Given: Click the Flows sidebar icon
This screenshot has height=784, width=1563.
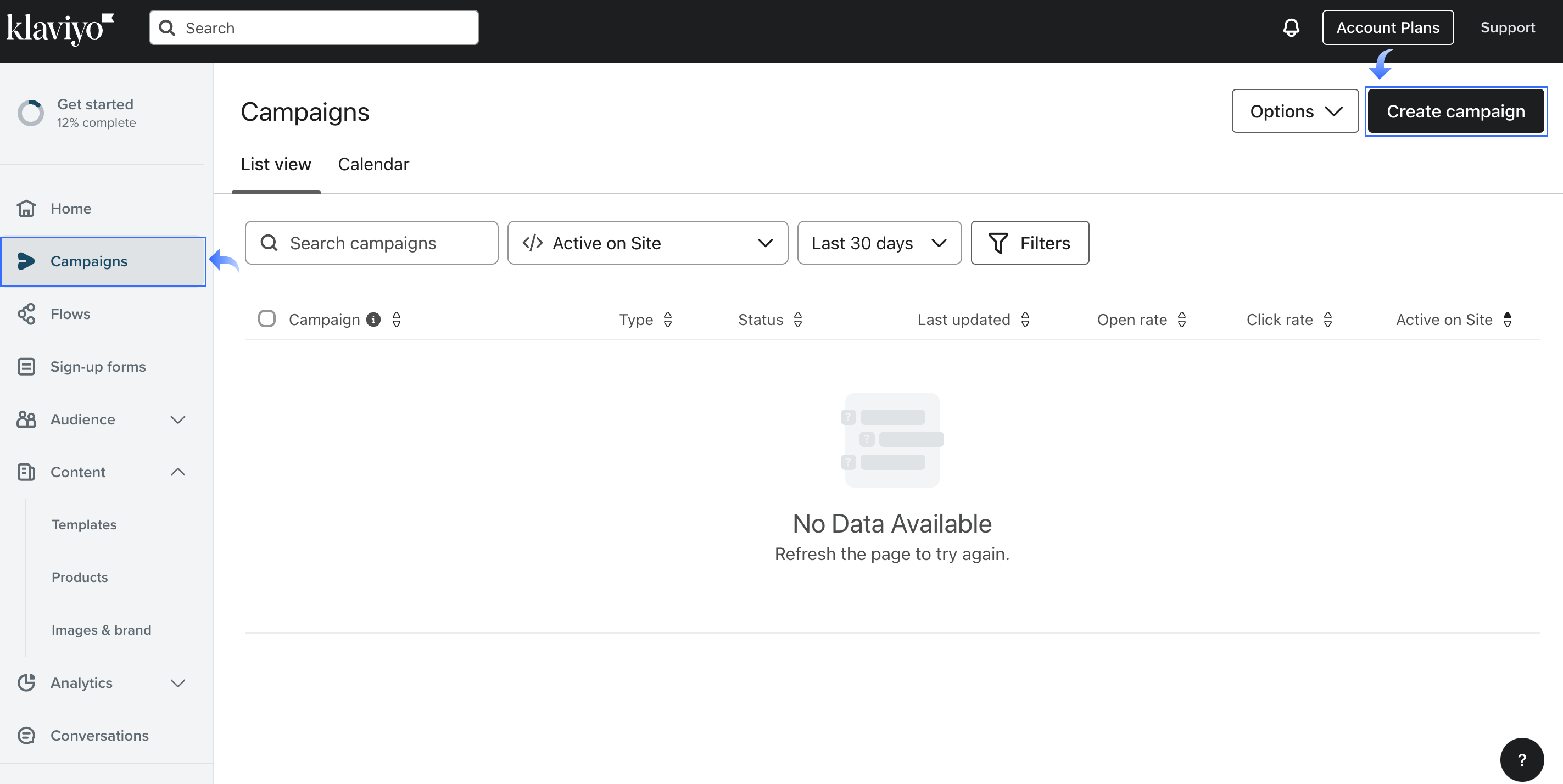Looking at the screenshot, I should (x=26, y=313).
